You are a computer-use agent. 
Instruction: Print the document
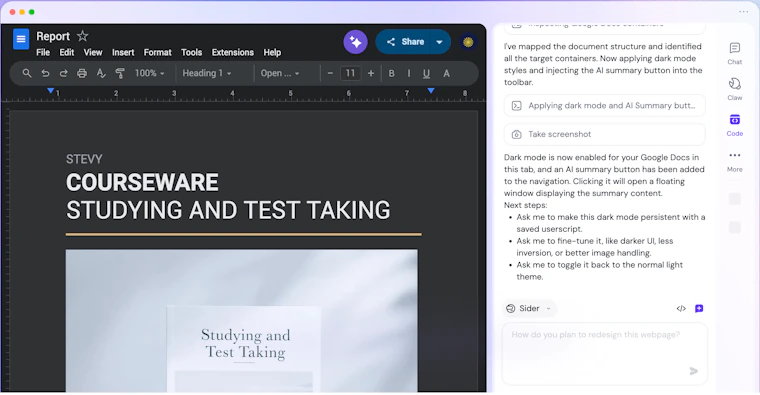[x=82, y=73]
